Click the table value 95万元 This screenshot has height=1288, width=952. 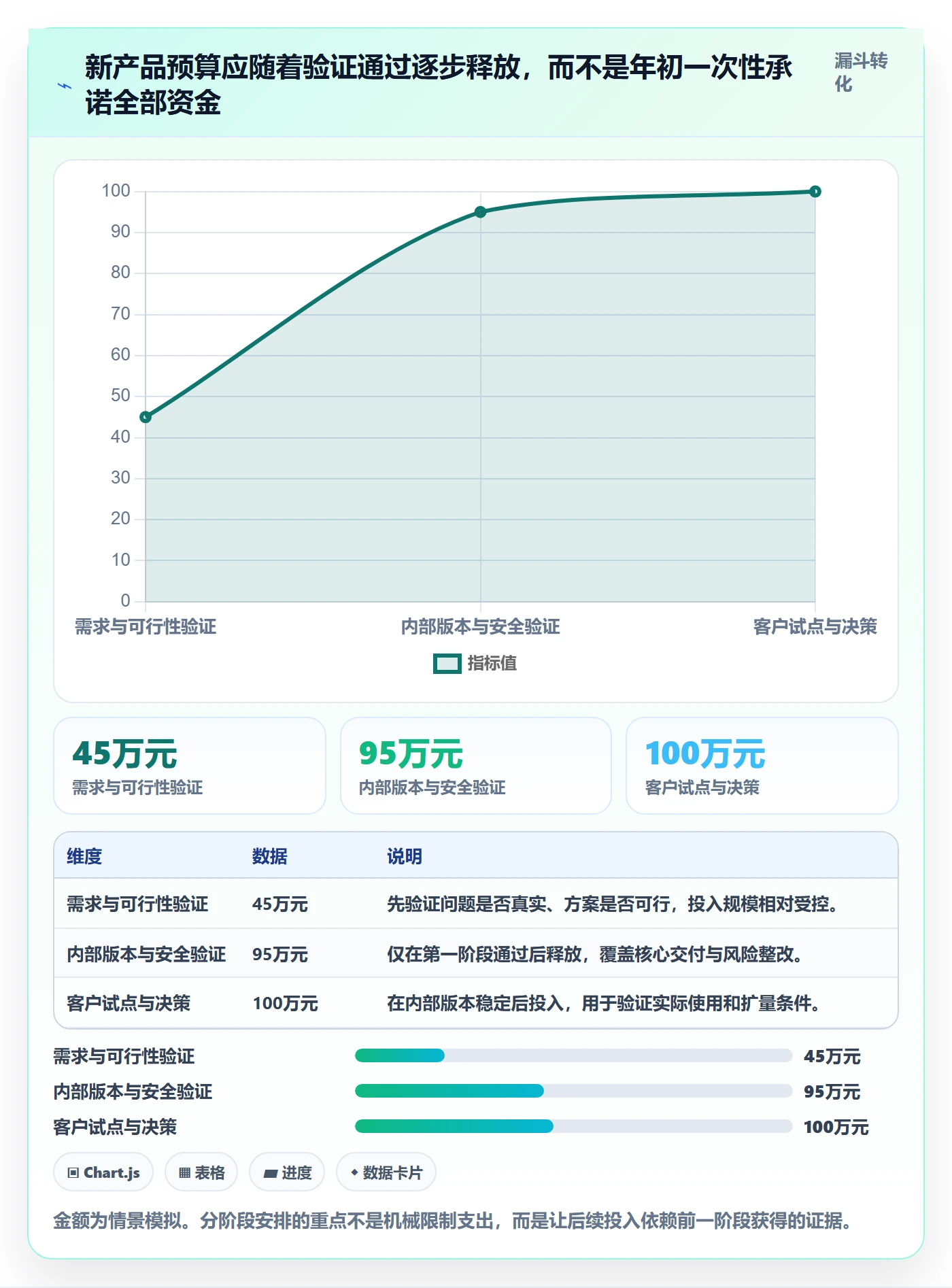[280, 954]
